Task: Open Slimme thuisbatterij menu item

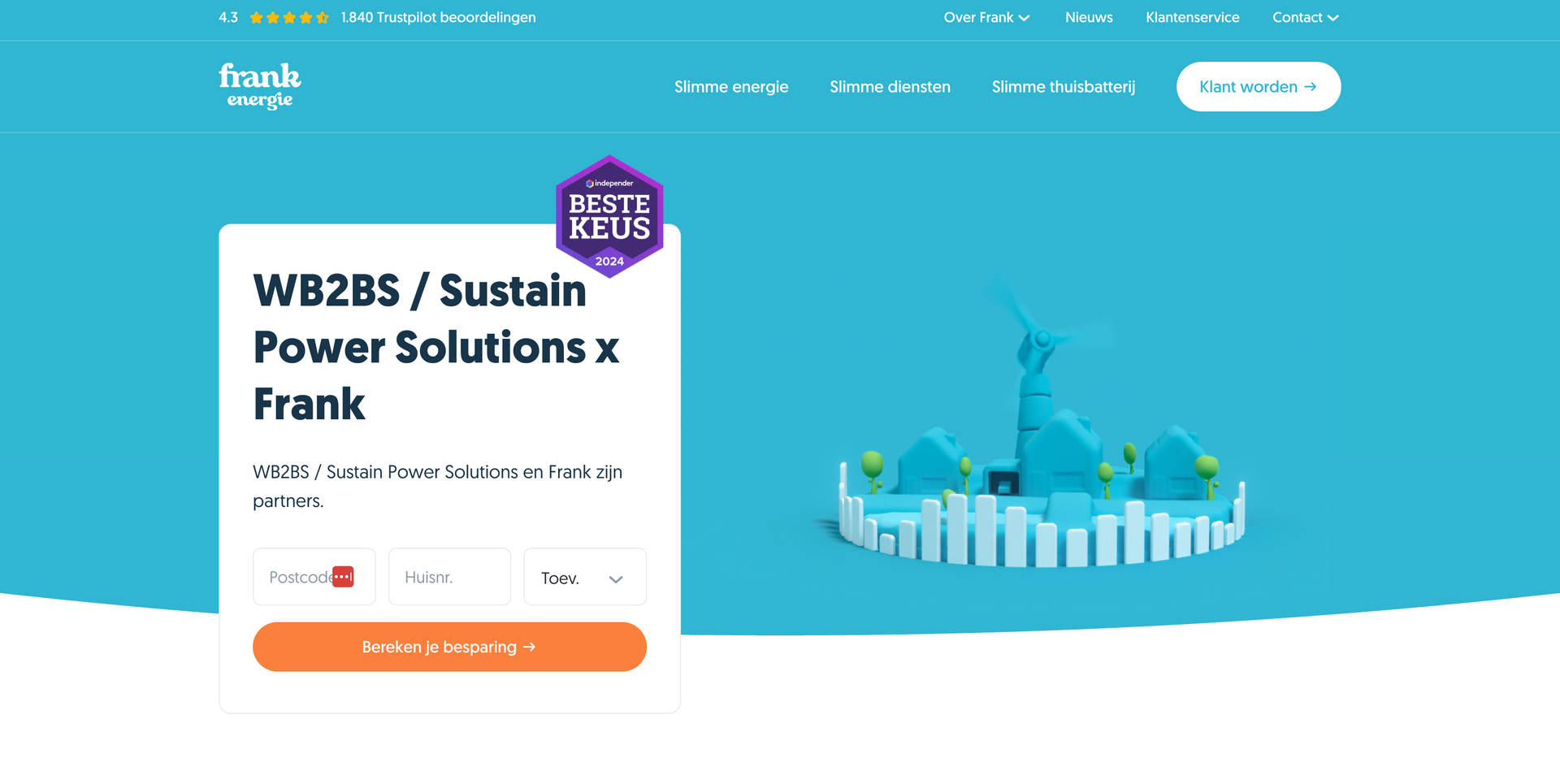Action: (1064, 87)
